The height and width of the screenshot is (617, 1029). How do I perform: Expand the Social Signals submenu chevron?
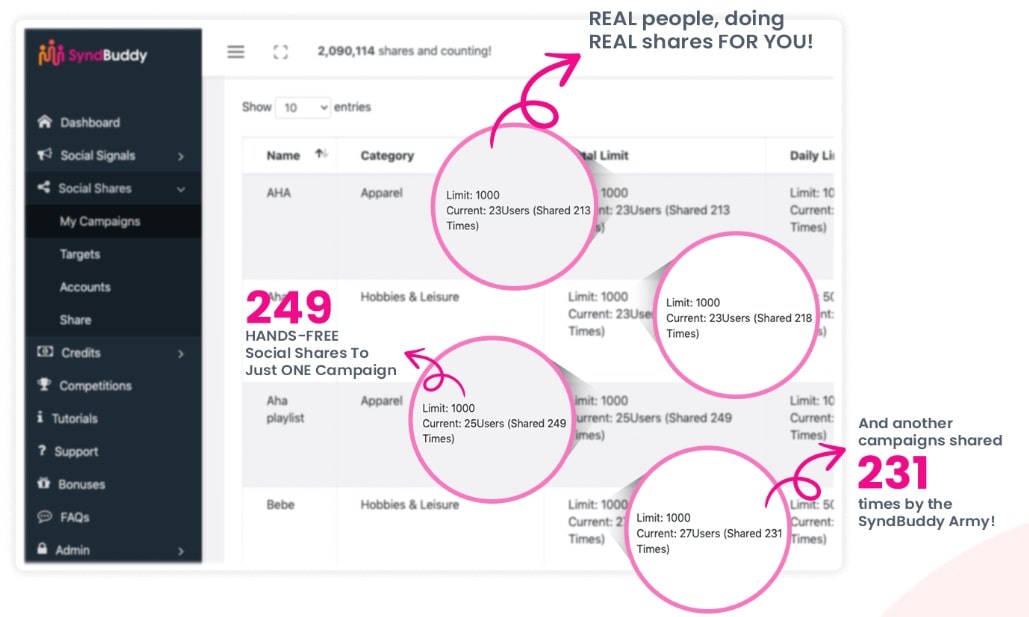(181, 156)
